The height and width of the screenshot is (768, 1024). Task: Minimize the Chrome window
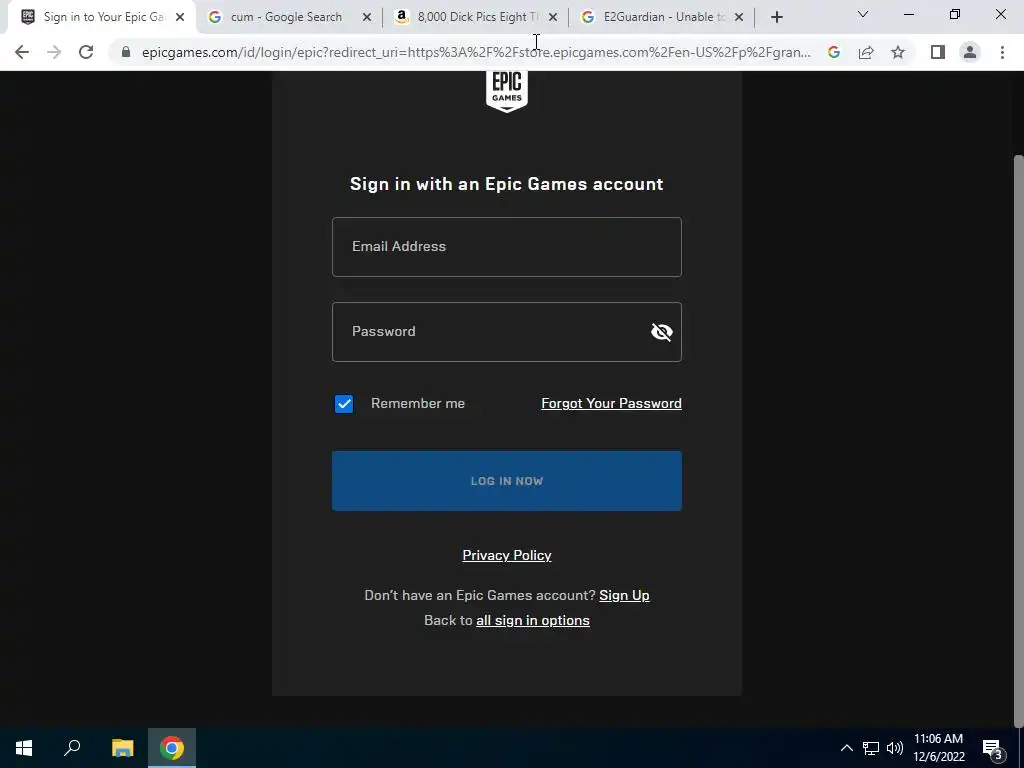pyautogui.click(x=908, y=14)
